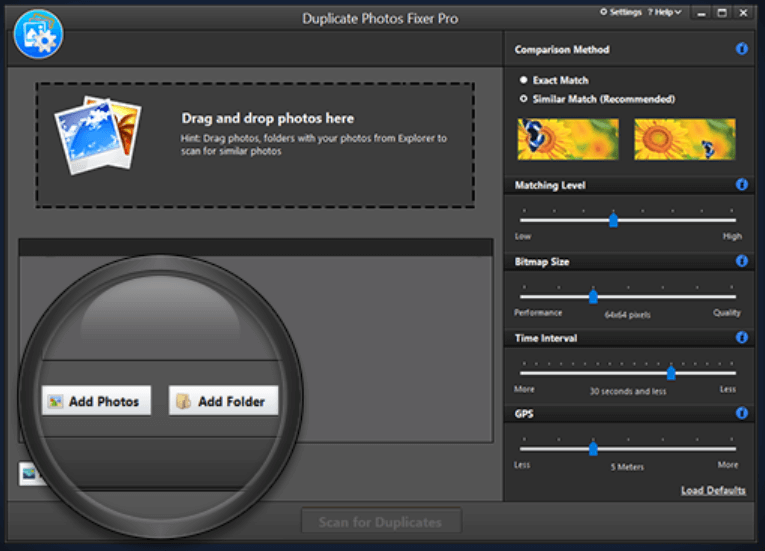The image size is (765, 551).
Task: Click the Matching Level slider handle
Action: tap(613, 220)
